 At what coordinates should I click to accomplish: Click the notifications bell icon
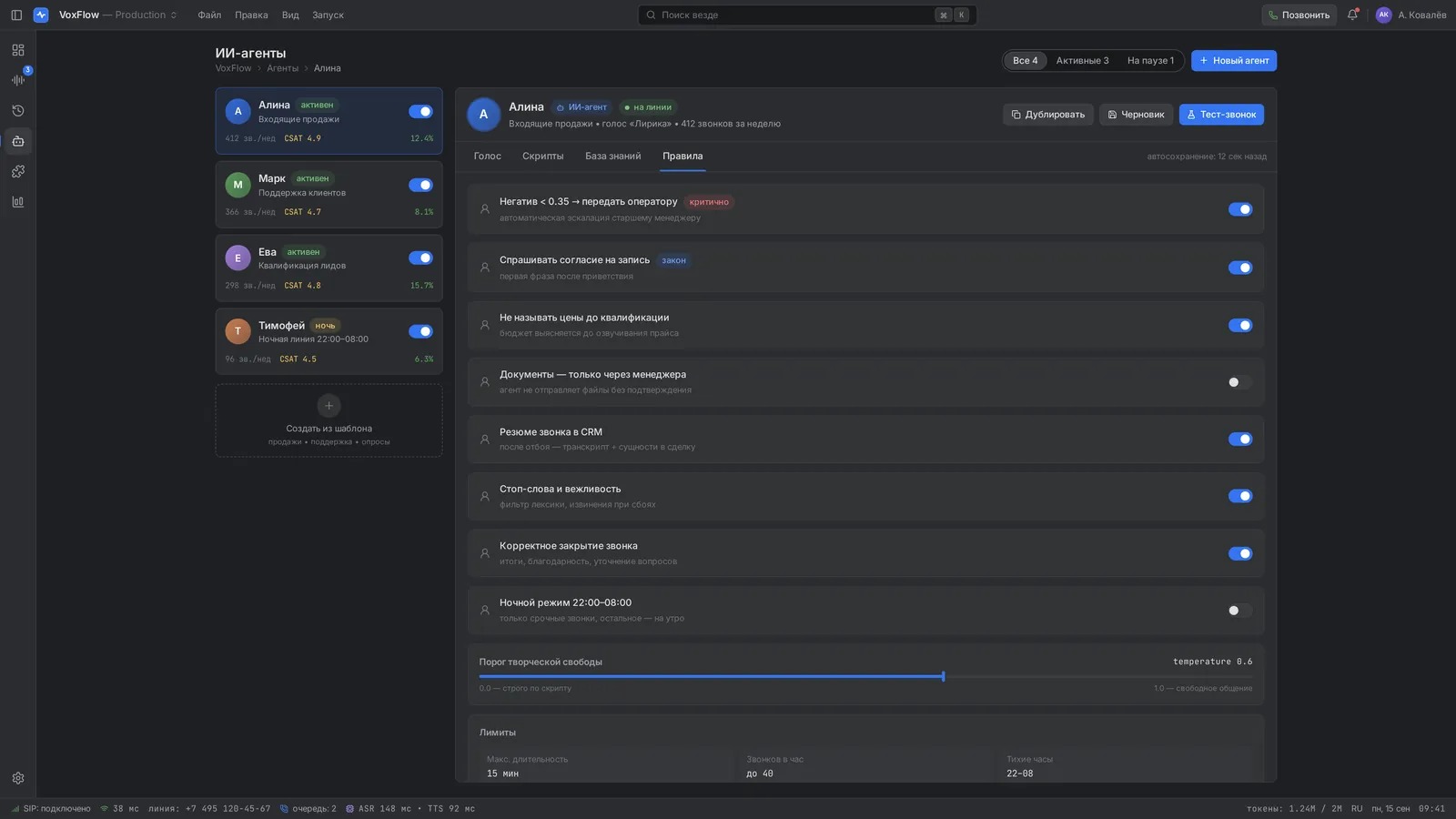tap(1352, 15)
